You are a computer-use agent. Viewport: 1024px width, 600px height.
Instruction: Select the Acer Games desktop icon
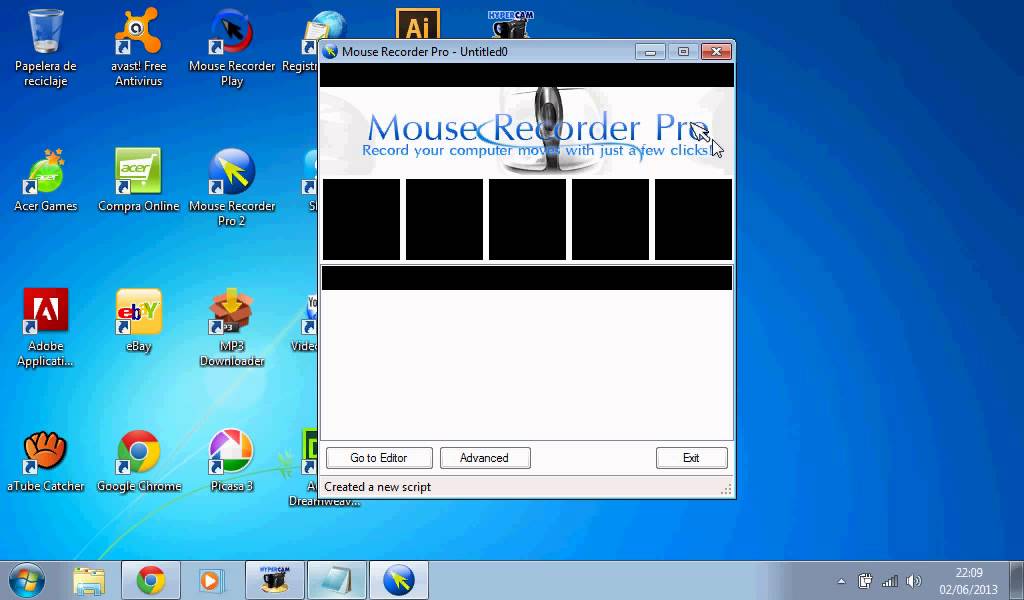(x=46, y=180)
